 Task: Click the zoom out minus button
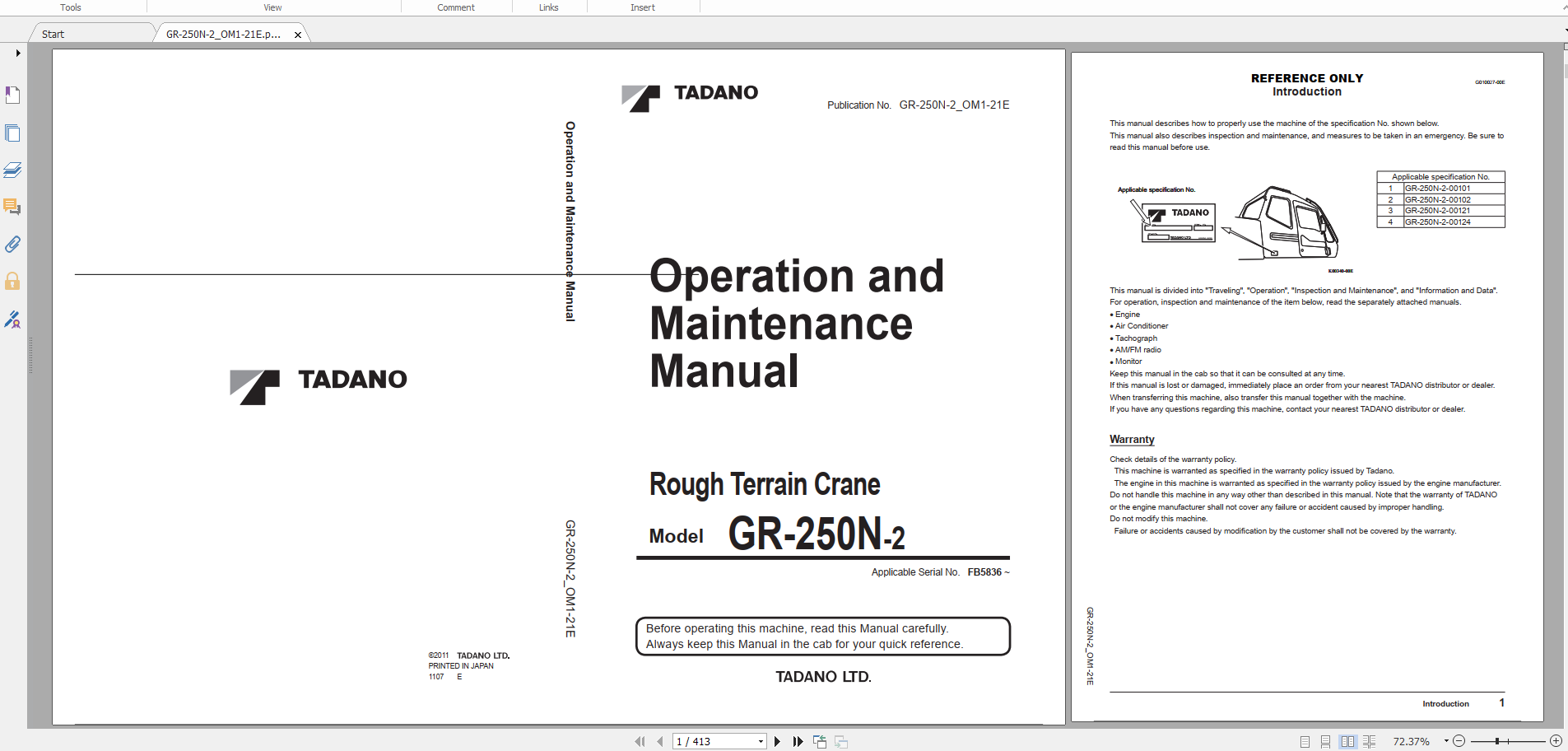tap(1459, 741)
